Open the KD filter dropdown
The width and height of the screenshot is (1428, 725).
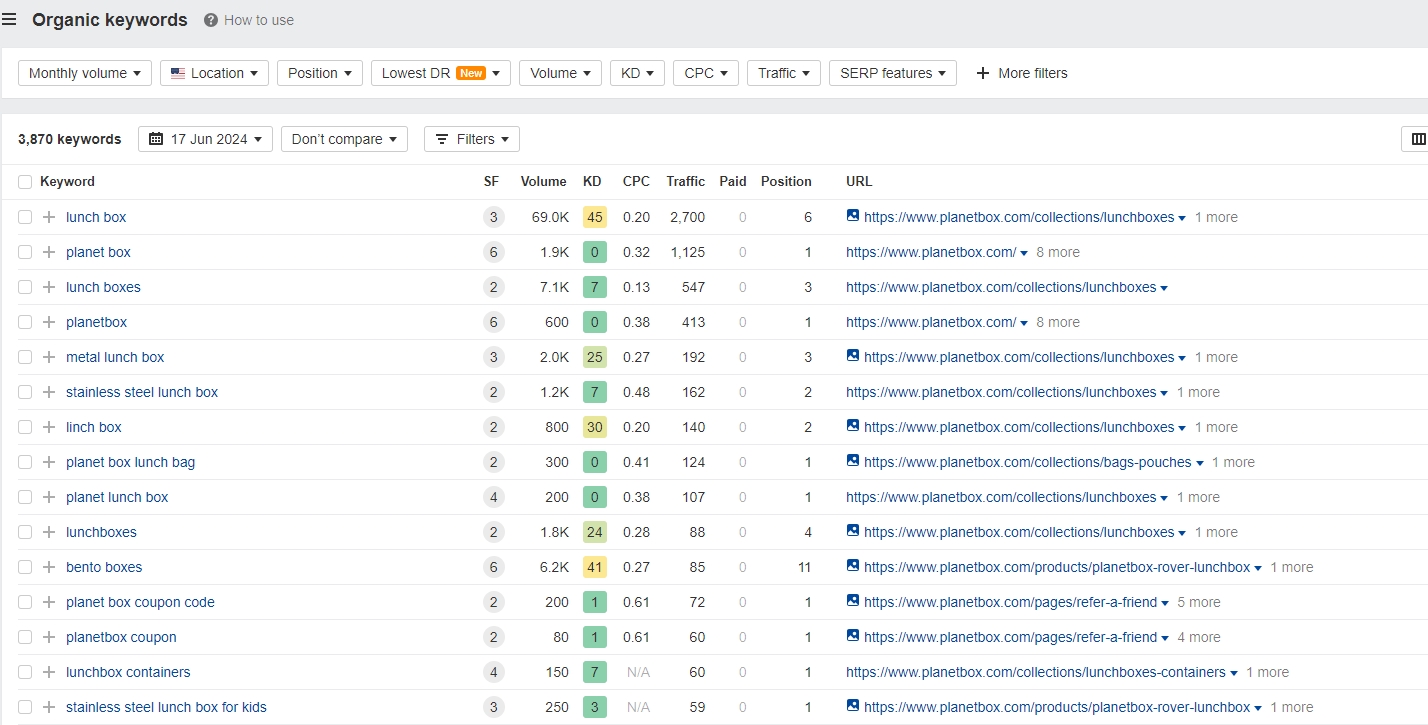637,73
